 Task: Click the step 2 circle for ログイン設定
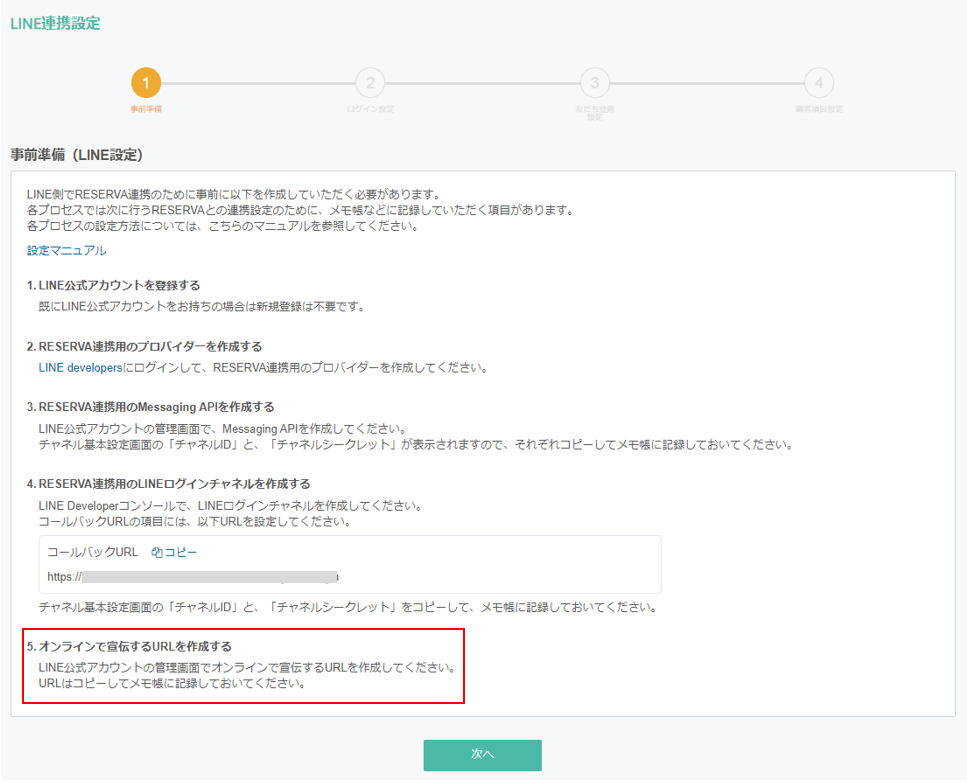coord(370,83)
